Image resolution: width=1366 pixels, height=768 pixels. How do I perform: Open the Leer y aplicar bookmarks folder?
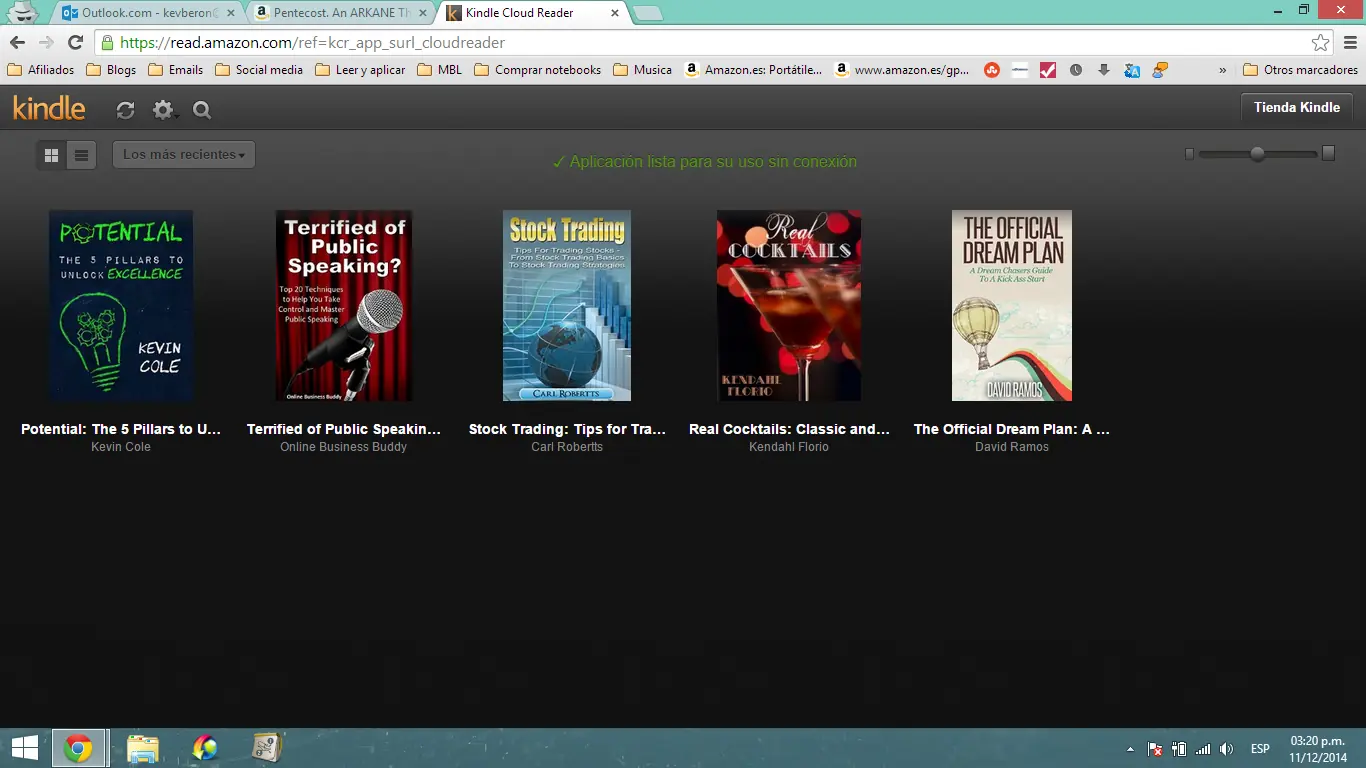[360, 70]
